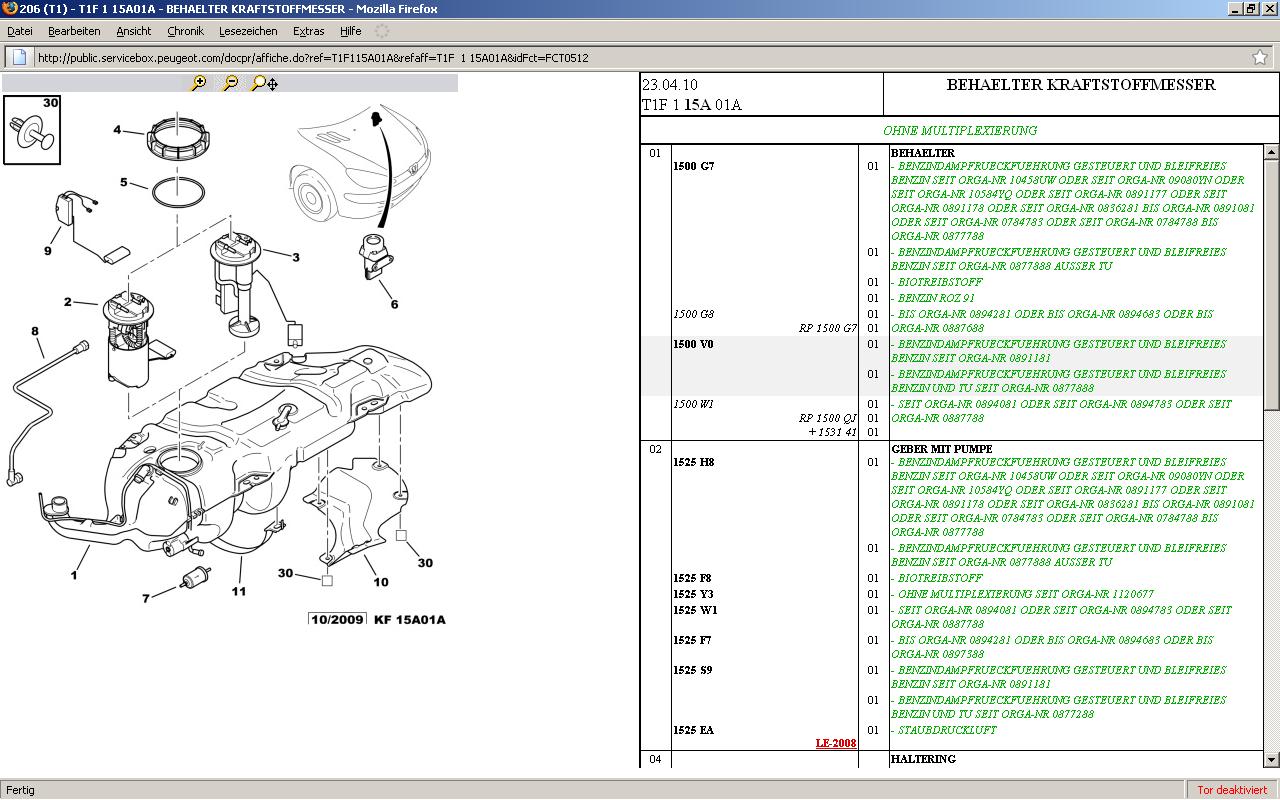This screenshot has height=800, width=1280.
Task: Zoom out of the parts diagram
Action: [x=230, y=83]
